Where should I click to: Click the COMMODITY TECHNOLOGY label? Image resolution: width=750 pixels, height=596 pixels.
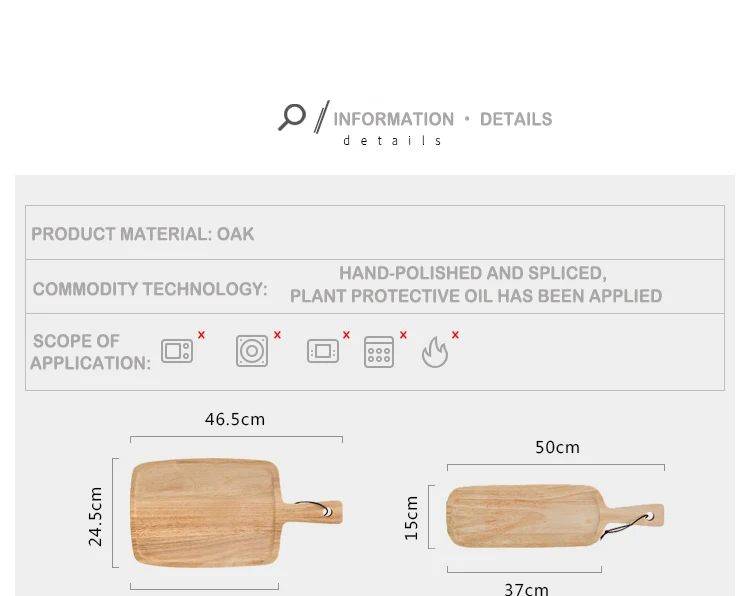tap(150, 289)
